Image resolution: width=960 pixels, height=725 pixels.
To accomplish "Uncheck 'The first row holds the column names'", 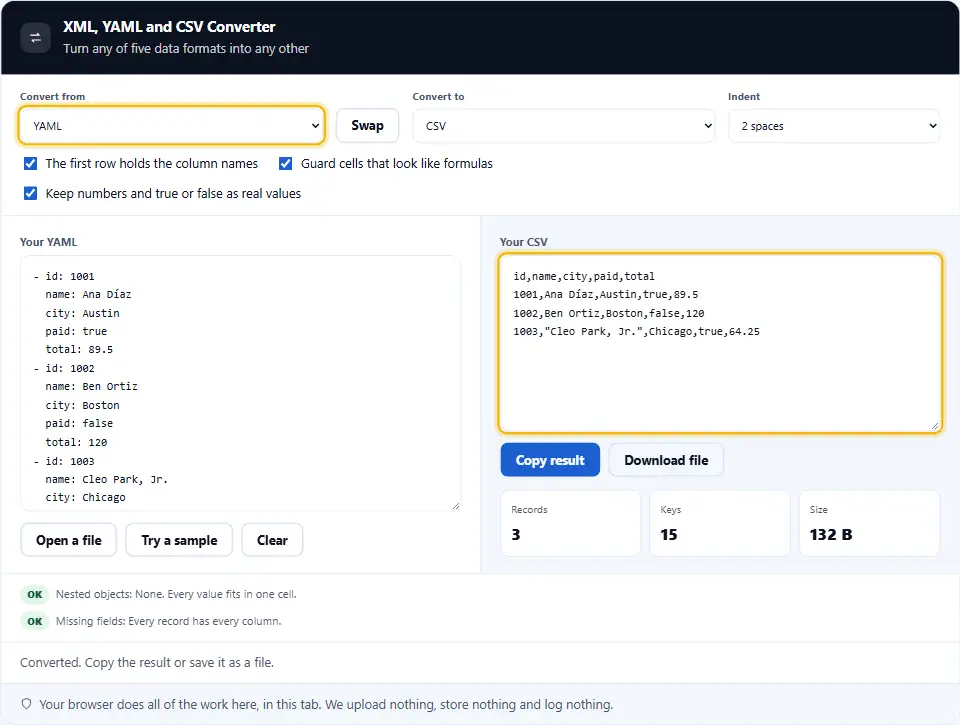I will tap(30, 163).
